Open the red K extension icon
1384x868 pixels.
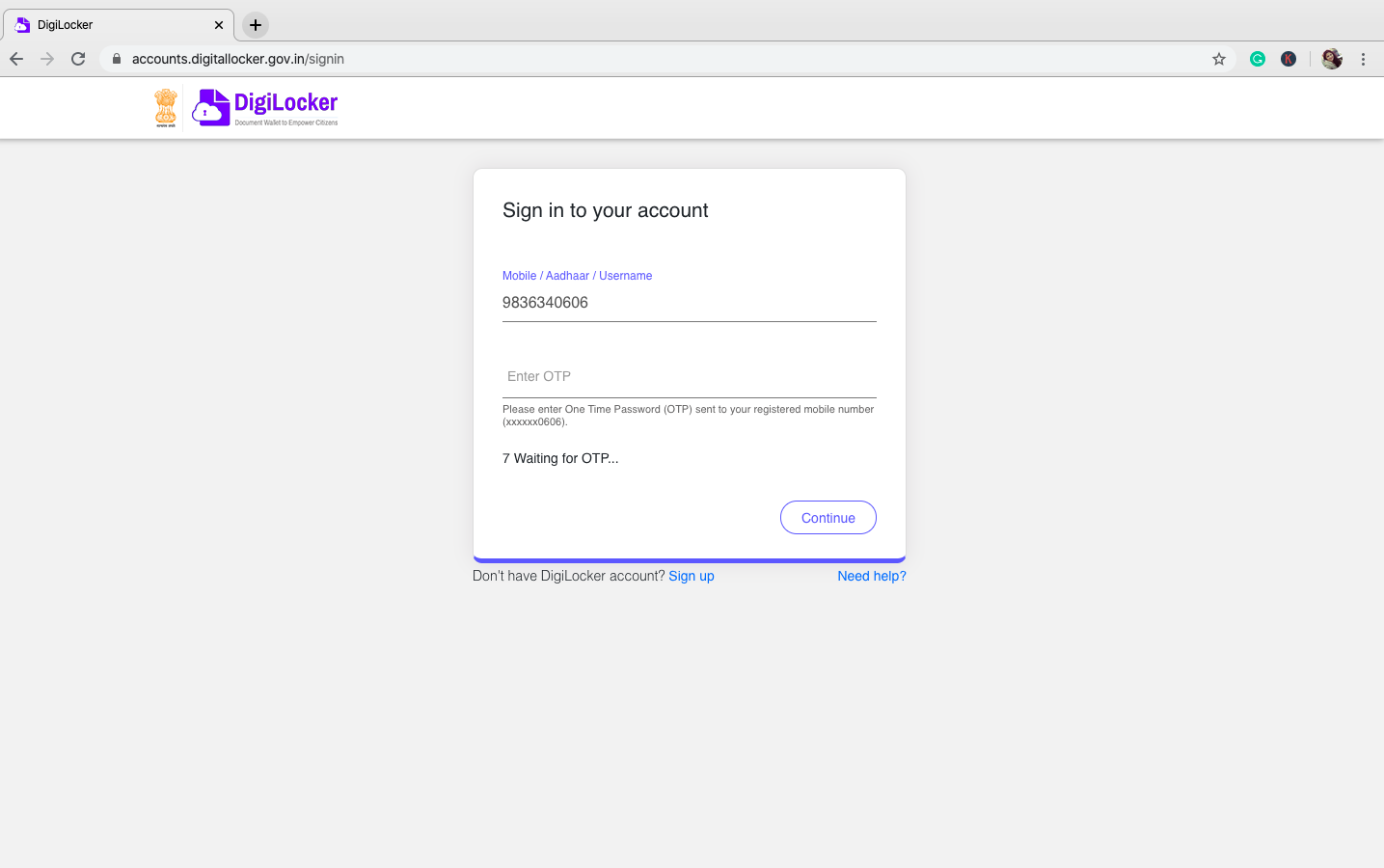click(x=1289, y=59)
